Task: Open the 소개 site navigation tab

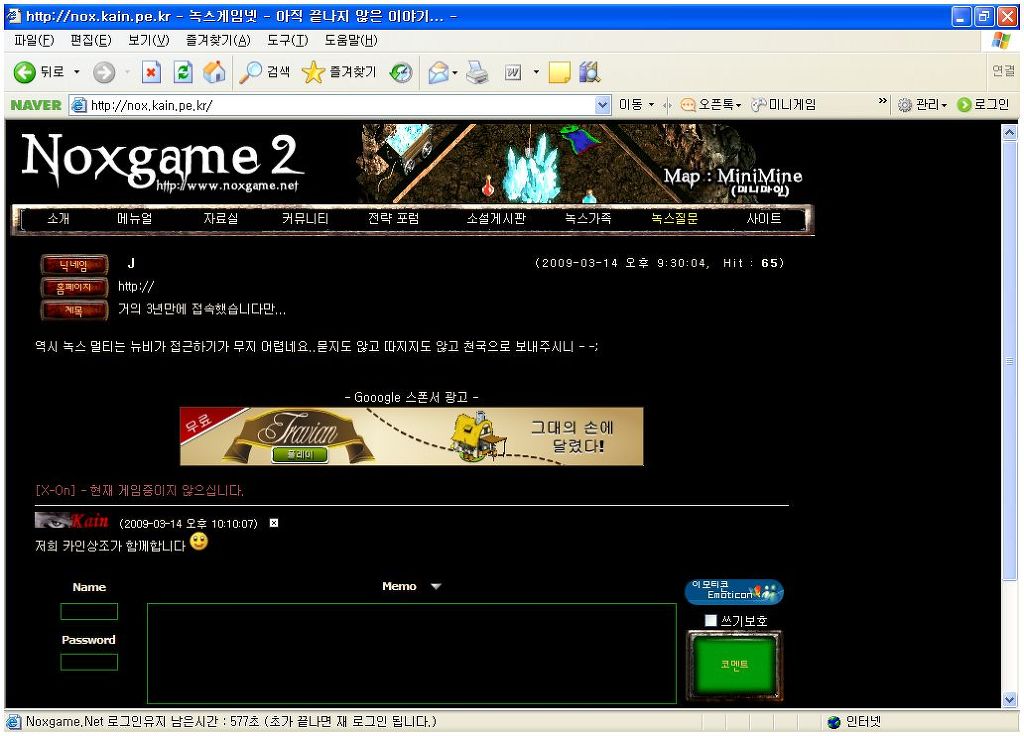Action: pos(58,219)
